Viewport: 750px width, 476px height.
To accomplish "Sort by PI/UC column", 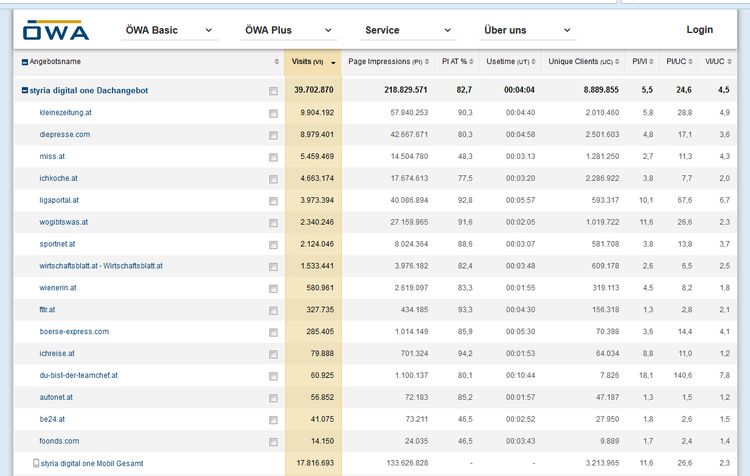I will [679, 62].
